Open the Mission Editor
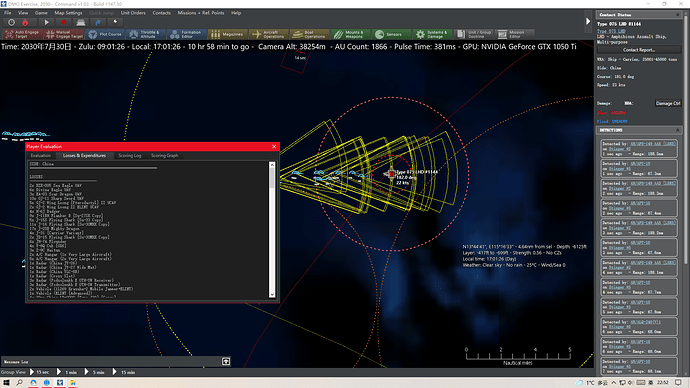 pos(514,34)
